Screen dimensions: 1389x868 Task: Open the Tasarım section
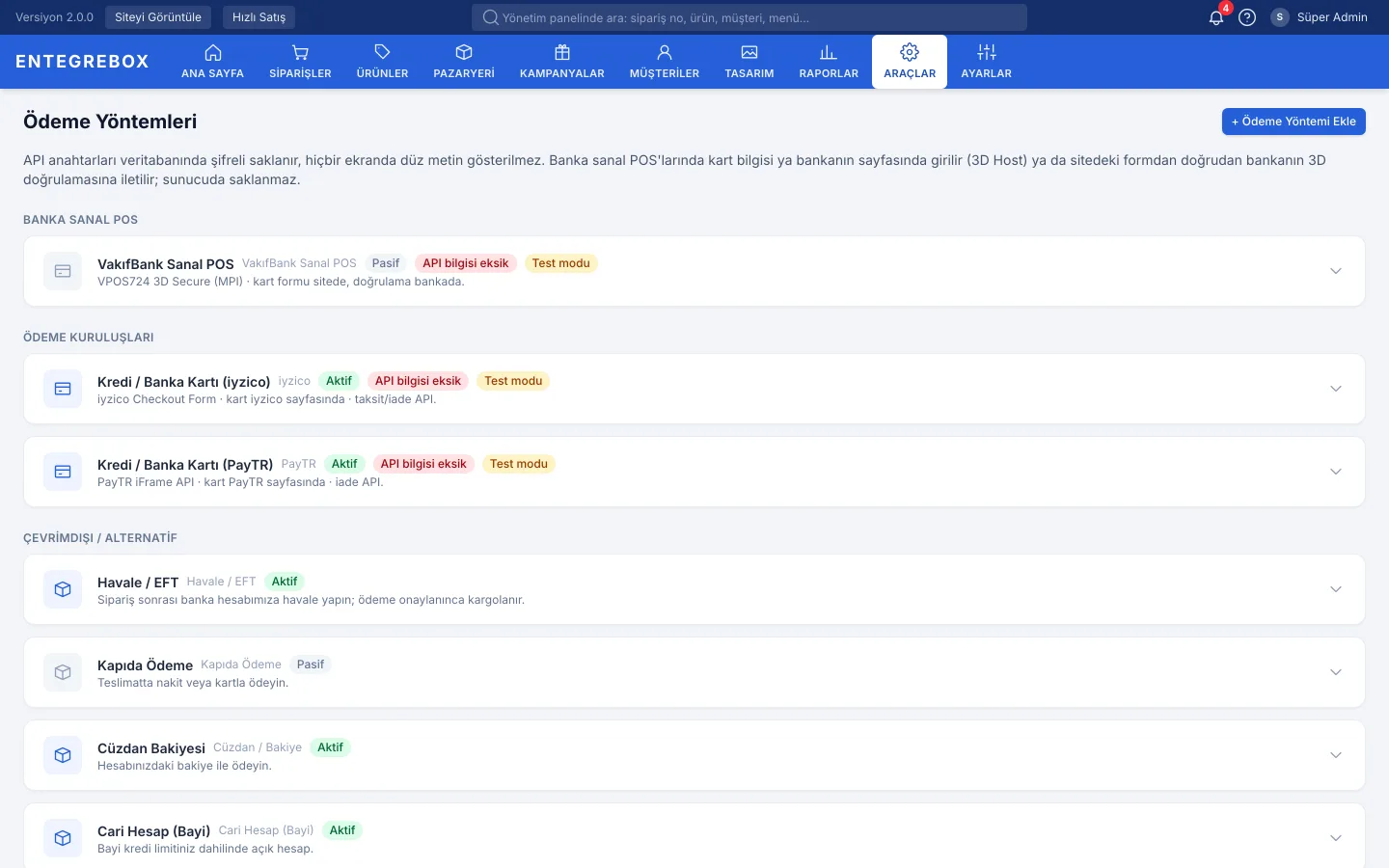(x=749, y=62)
